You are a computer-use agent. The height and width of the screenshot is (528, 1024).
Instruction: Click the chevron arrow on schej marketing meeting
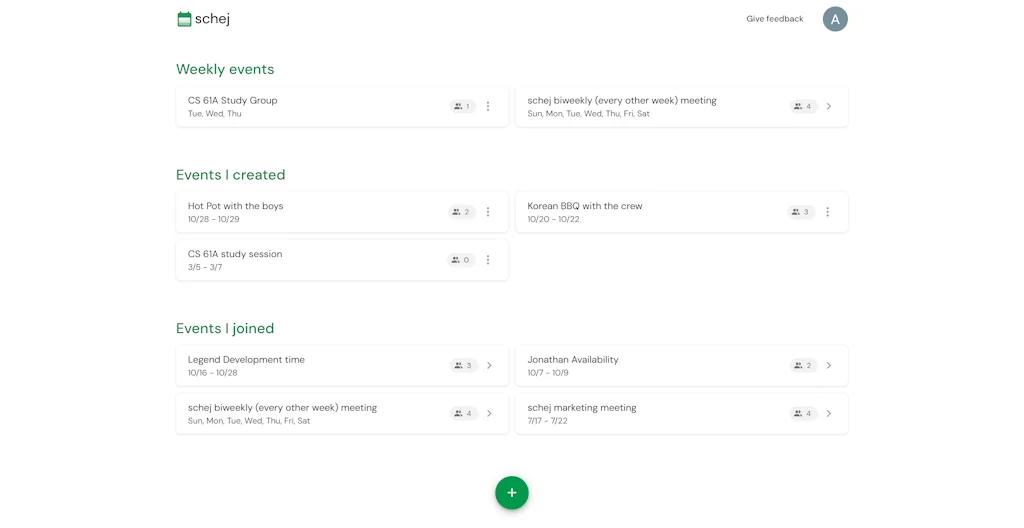pyautogui.click(x=829, y=414)
